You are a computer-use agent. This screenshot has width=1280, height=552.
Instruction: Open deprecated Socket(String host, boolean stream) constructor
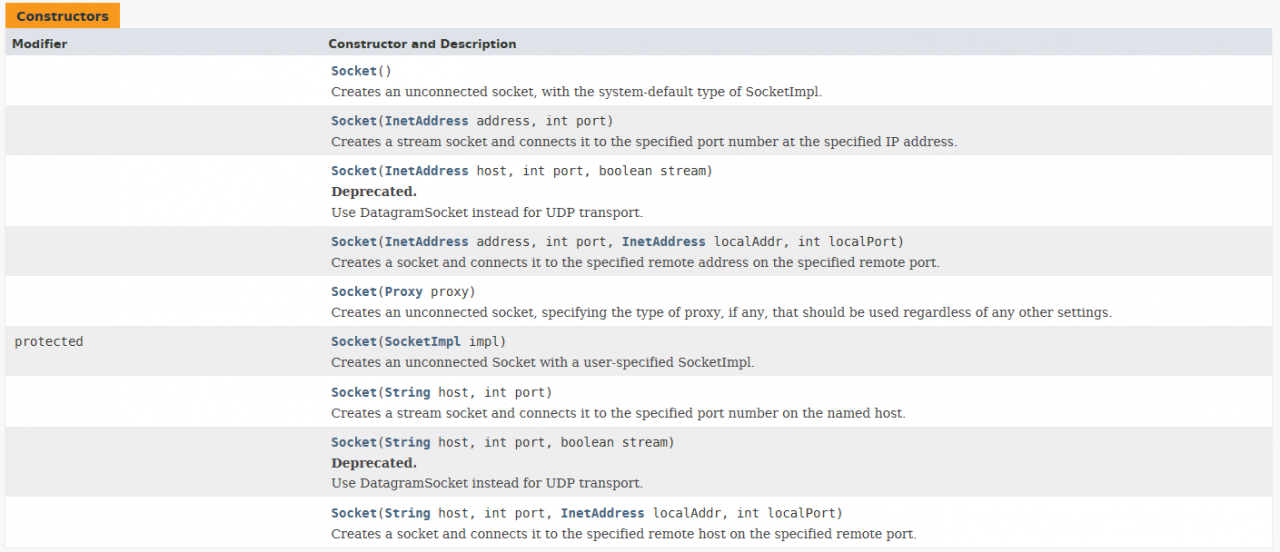coord(354,443)
